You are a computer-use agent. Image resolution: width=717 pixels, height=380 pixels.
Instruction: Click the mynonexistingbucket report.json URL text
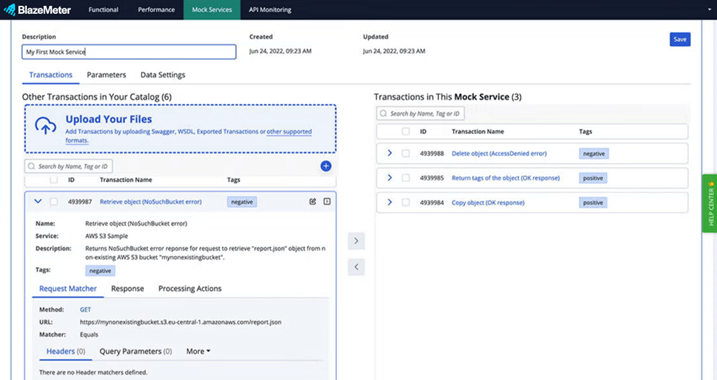tap(181, 322)
